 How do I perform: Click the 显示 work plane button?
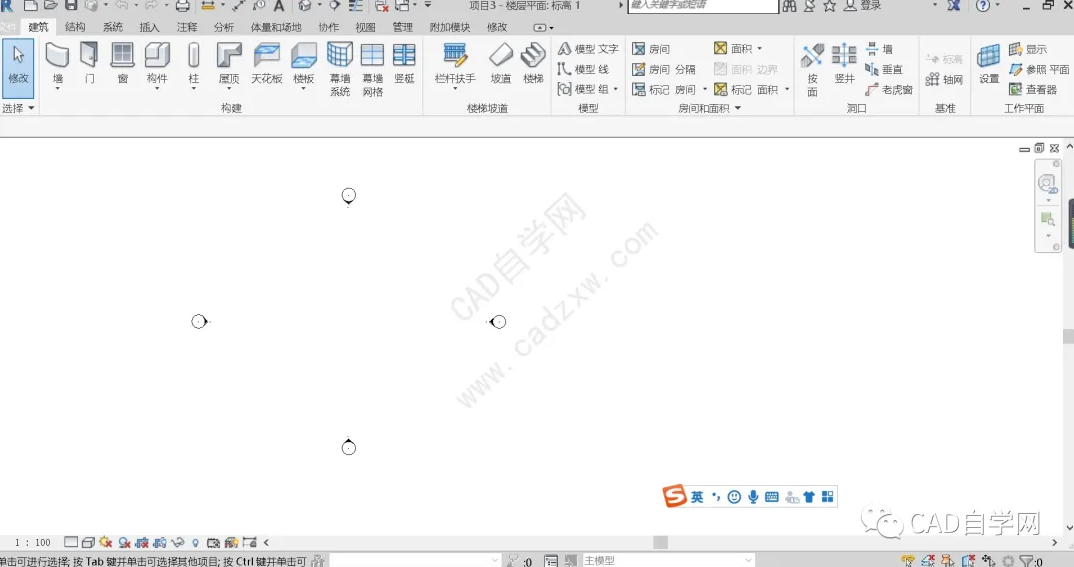(1027, 49)
